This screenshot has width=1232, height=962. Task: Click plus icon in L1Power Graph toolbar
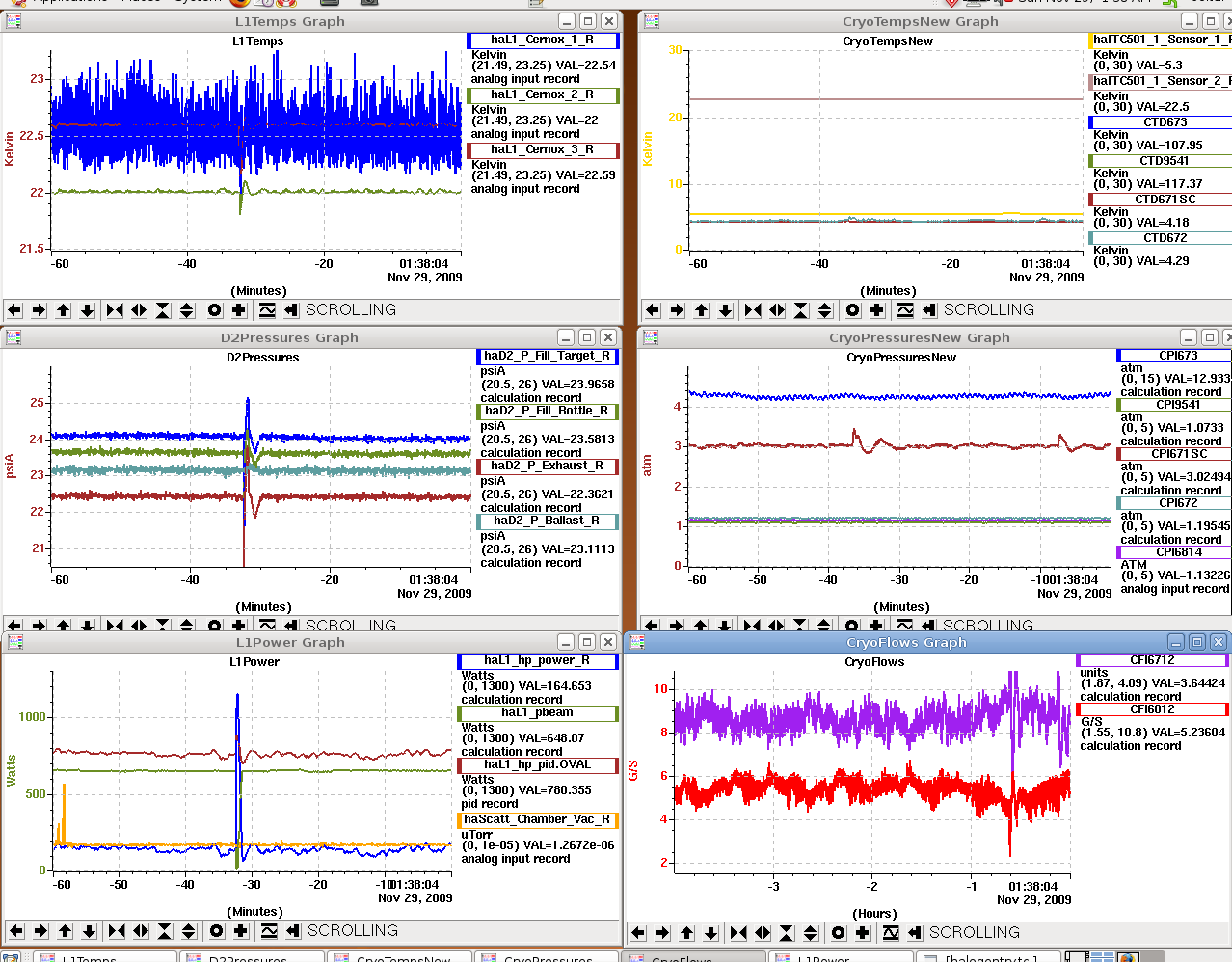tap(240, 931)
